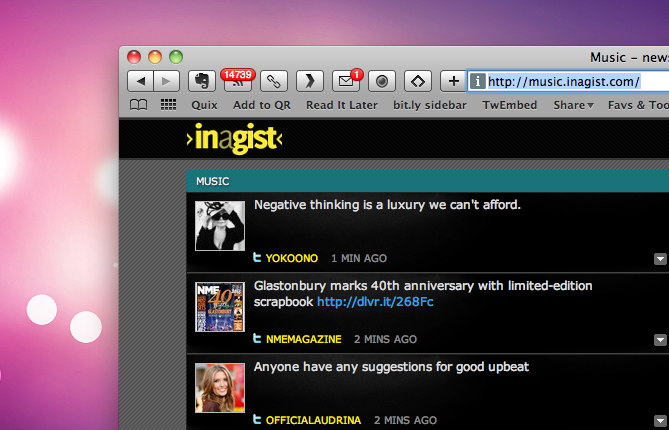Click the 1 MIN AGO timestamp
This screenshot has width=669, height=430.
(359, 258)
